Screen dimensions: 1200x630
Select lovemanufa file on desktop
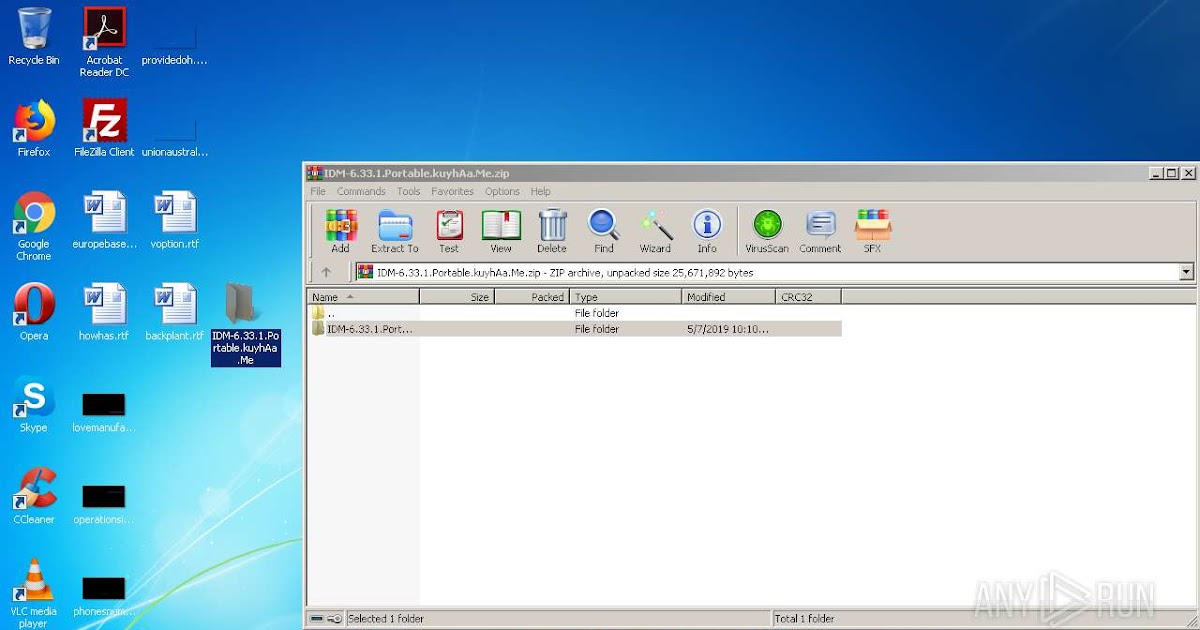pos(104,413)
